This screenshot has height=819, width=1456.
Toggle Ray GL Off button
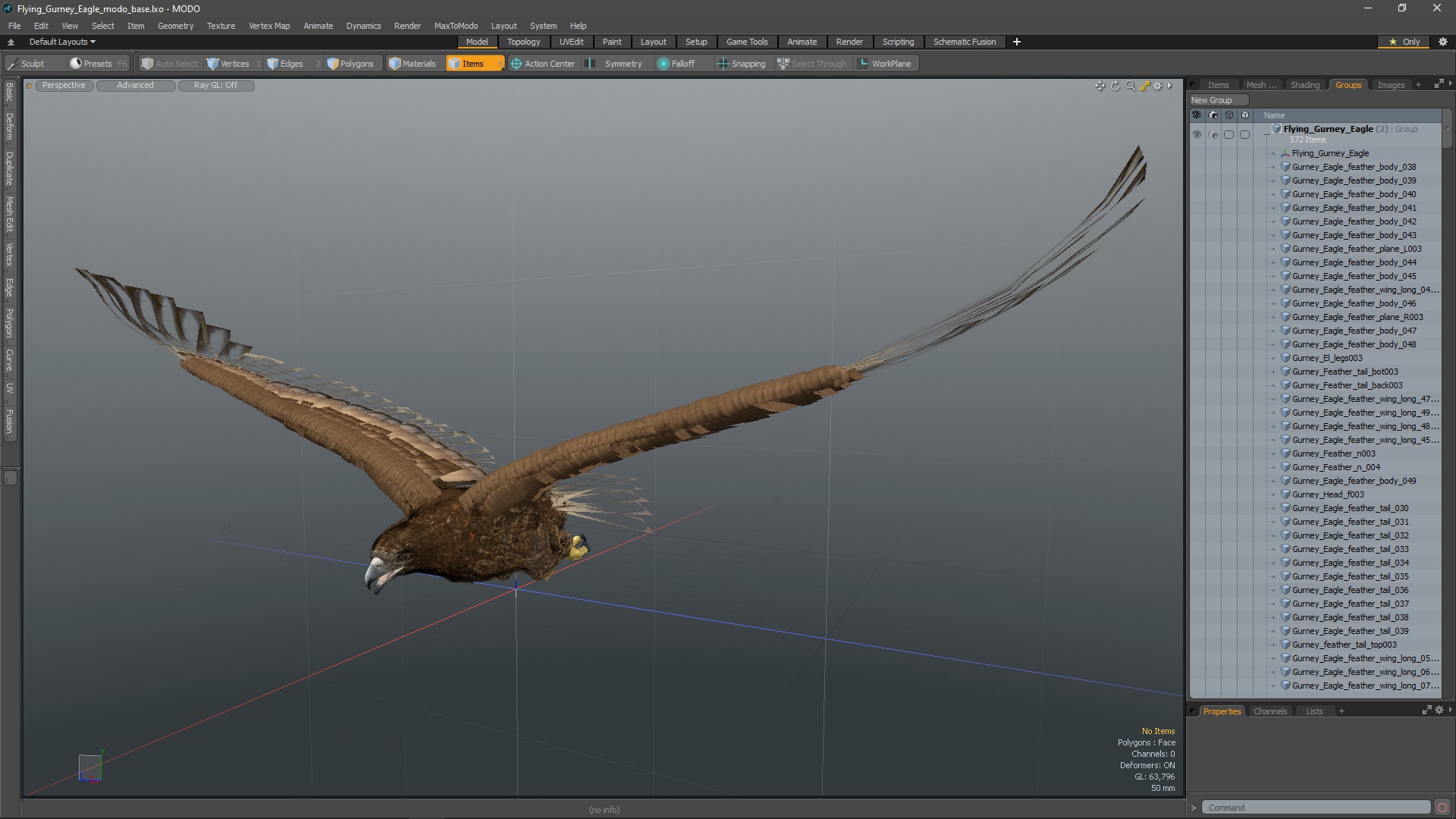click(215, 86)
